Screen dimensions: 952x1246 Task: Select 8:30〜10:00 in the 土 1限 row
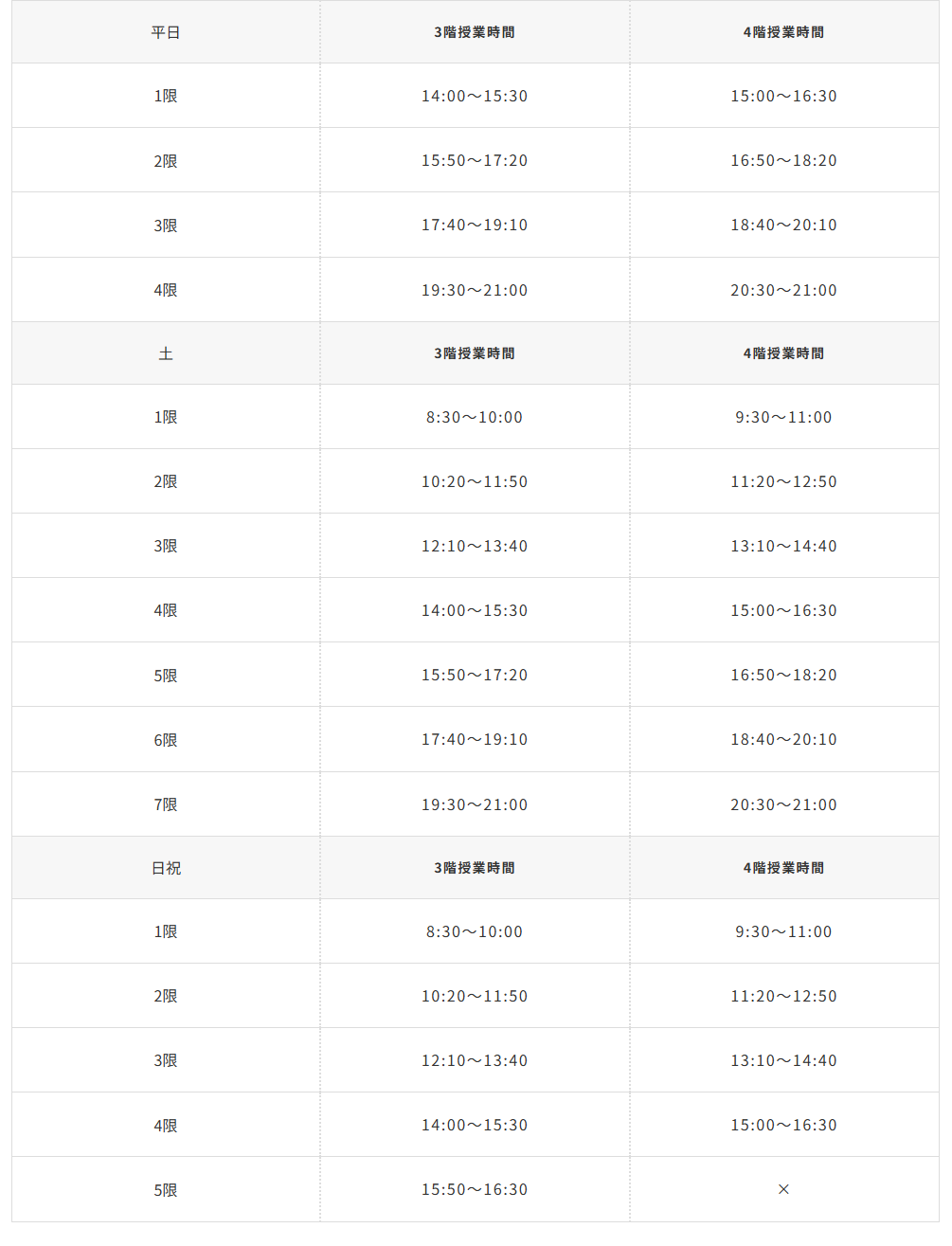pyautogui.click(x=475, y=417)
